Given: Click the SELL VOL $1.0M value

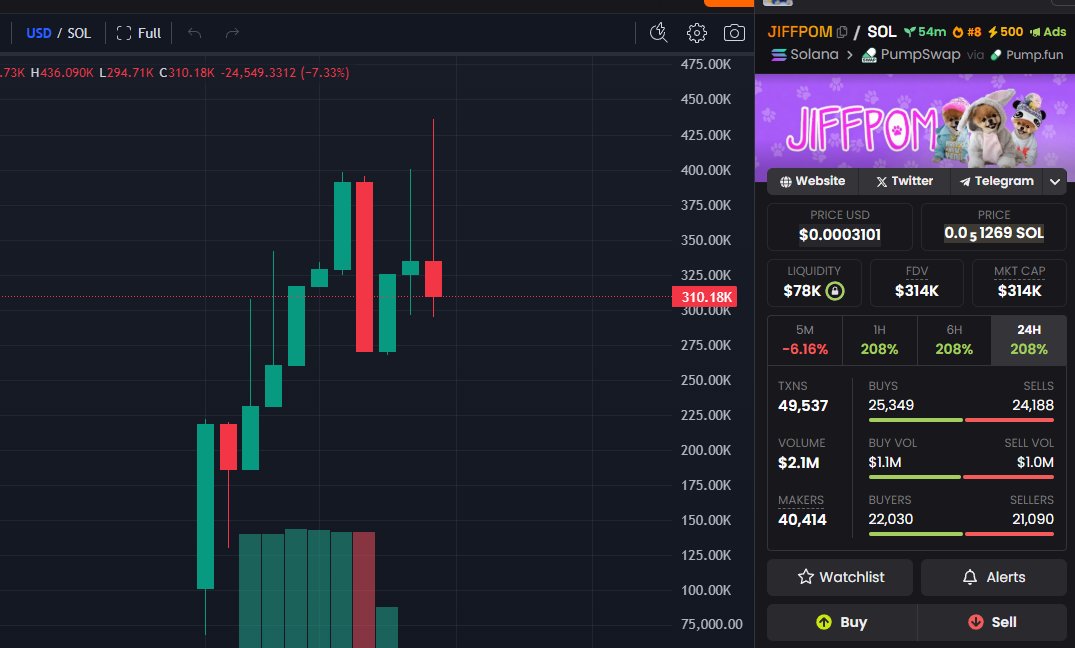Looking at the screenshot, I should tap(1035, 462).
